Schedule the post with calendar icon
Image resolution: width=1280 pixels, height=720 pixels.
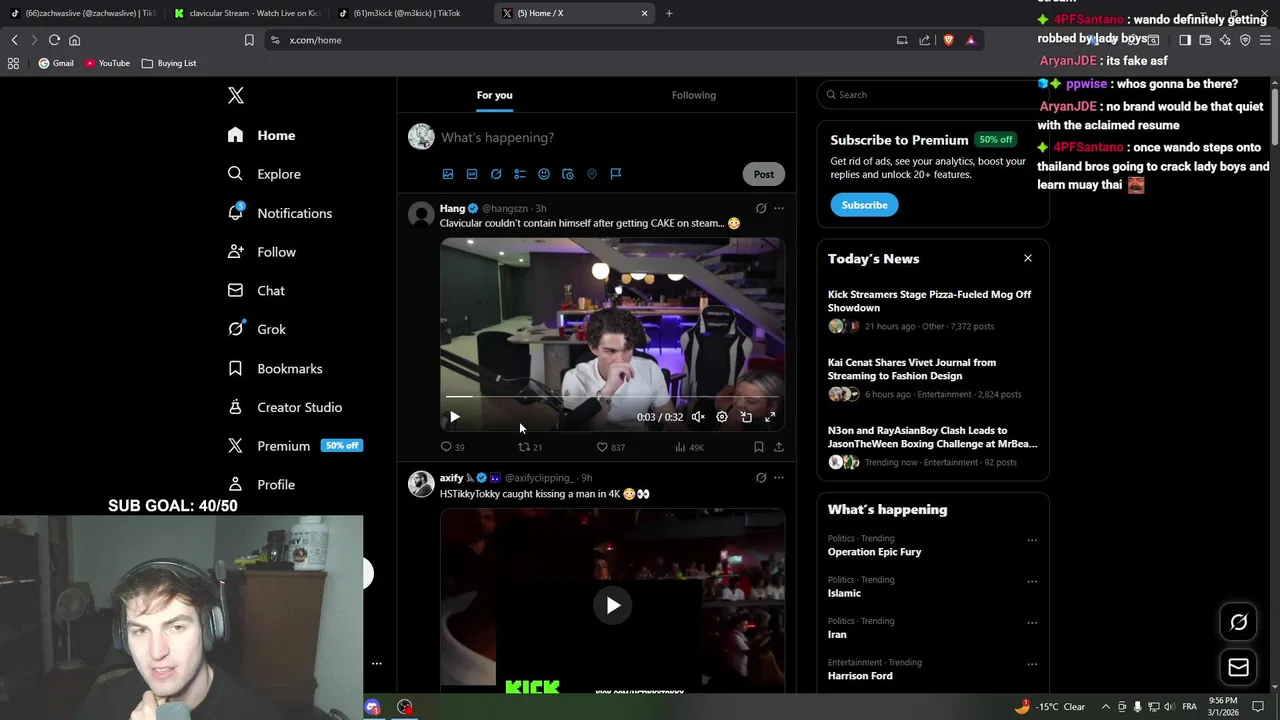click(568, 174)
